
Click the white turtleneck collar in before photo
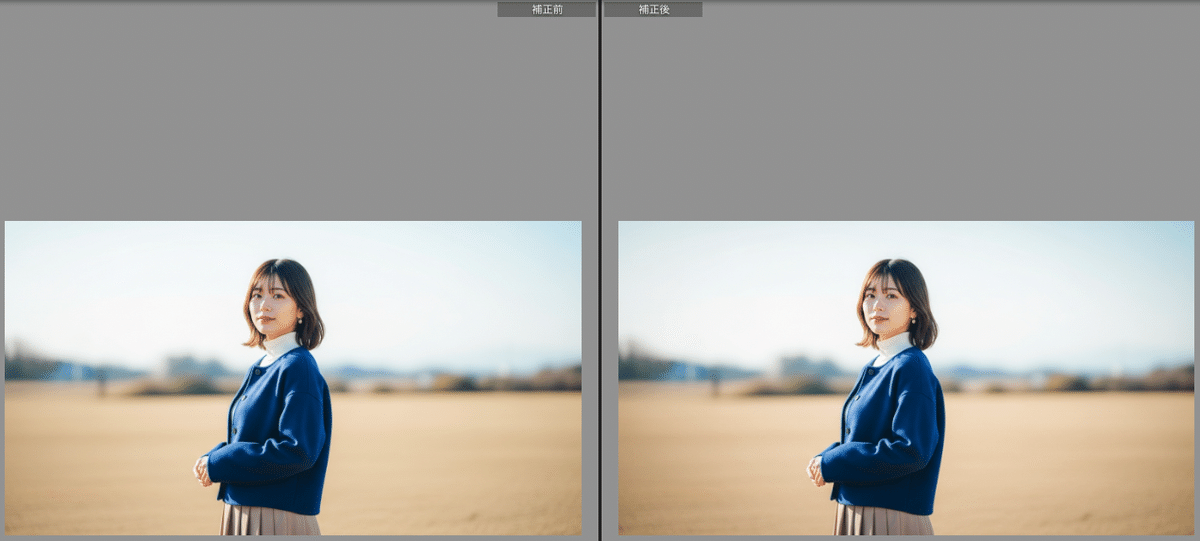coord(279,347)
